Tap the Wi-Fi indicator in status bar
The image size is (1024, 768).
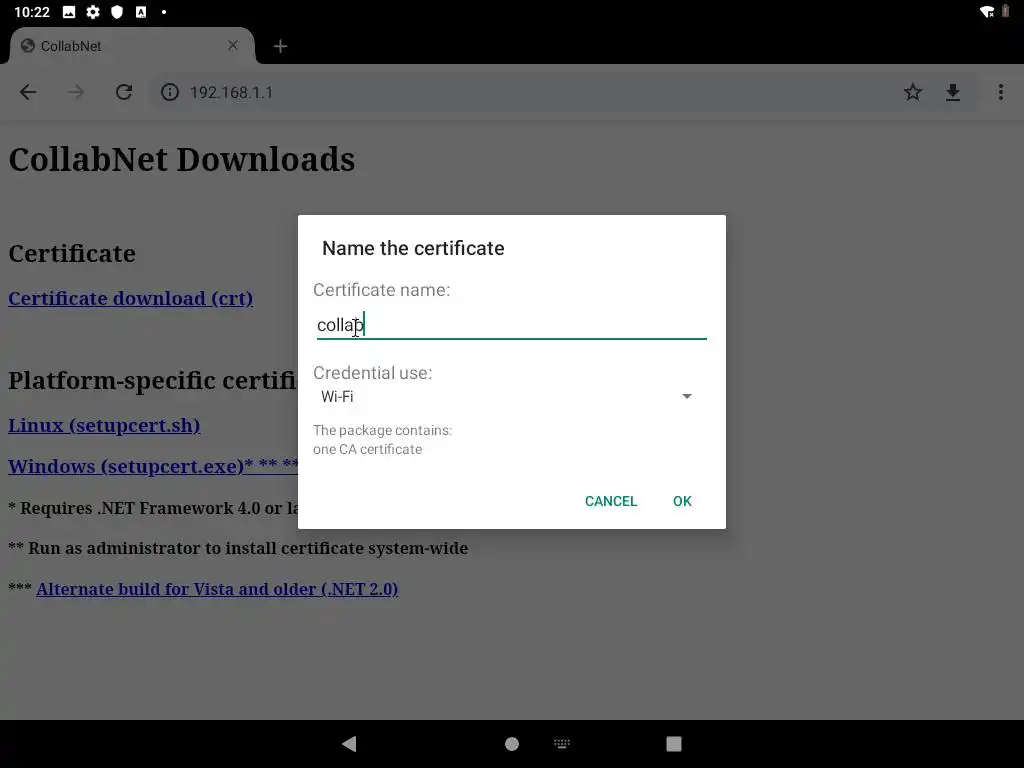tap(987, 12)
